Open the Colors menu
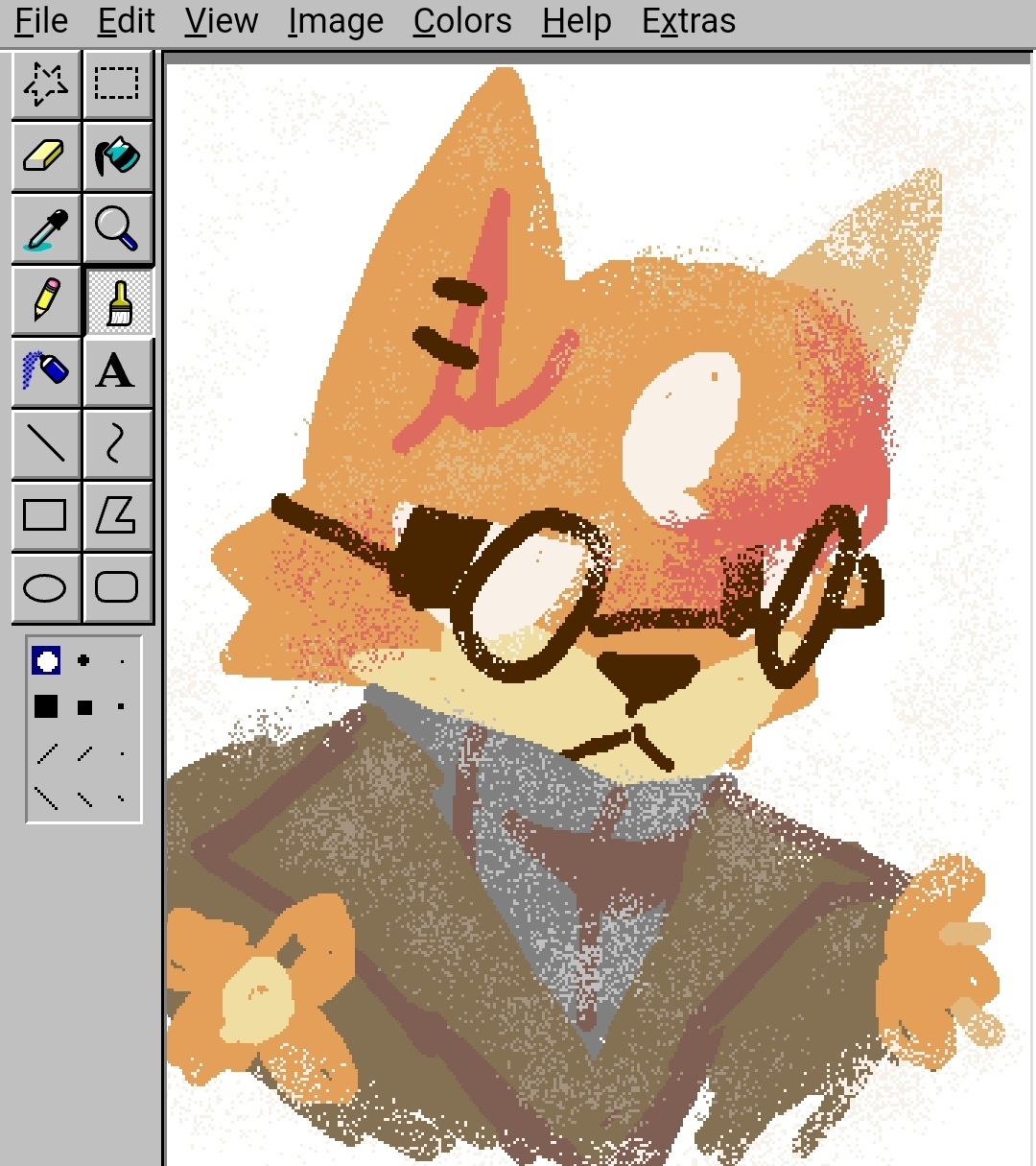1036x1166 pixels. click(x=462, y=21)
